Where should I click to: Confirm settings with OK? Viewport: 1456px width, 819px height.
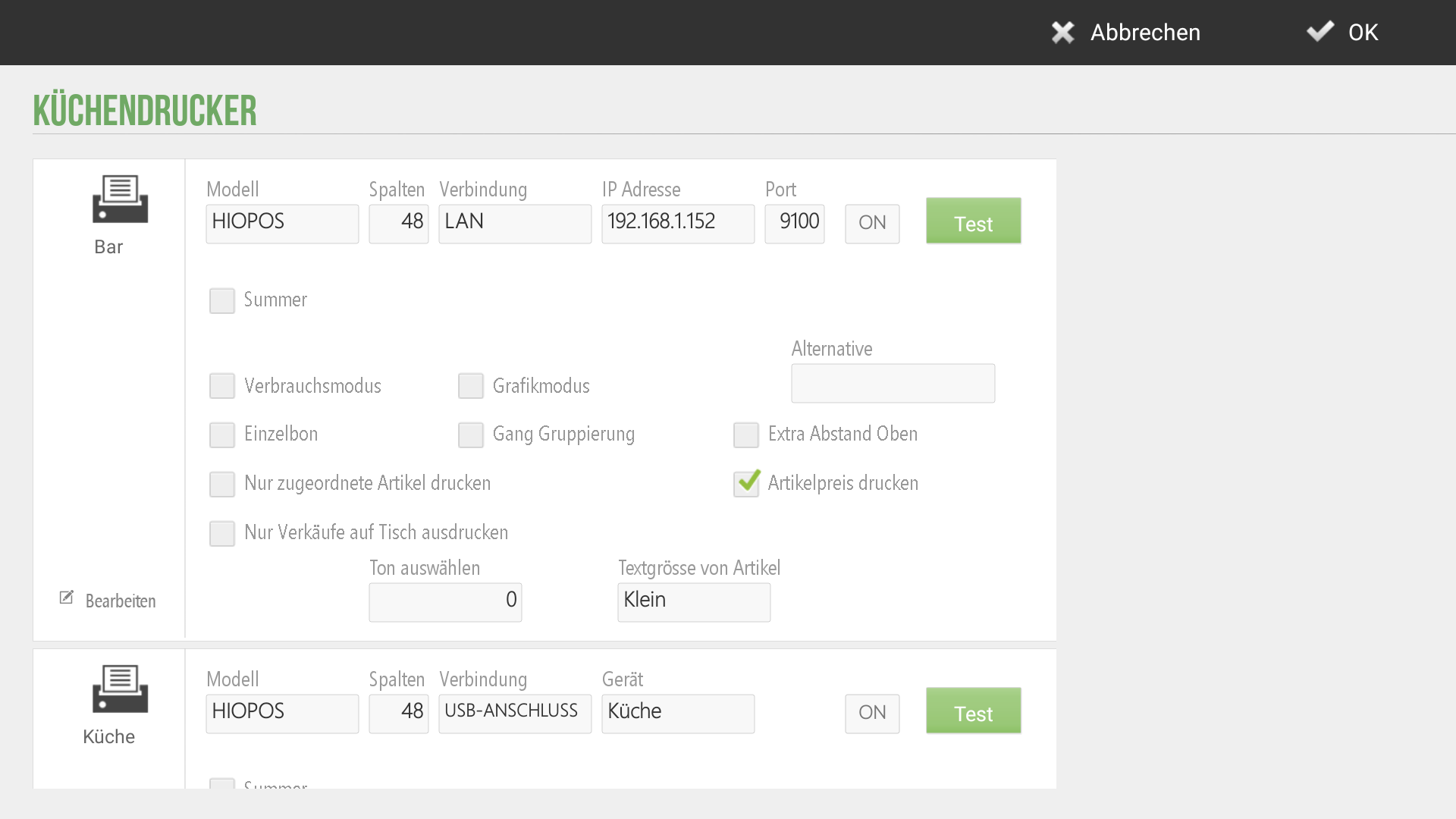coord(1342,32)
